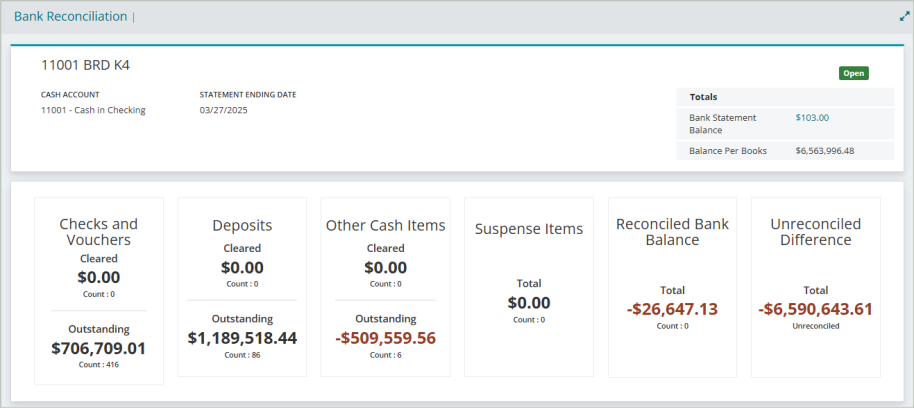This screenshot has height=408, width=914.
Task: Click the -$6,590,643.61 unreconciled total
Action: pos(815,309)
